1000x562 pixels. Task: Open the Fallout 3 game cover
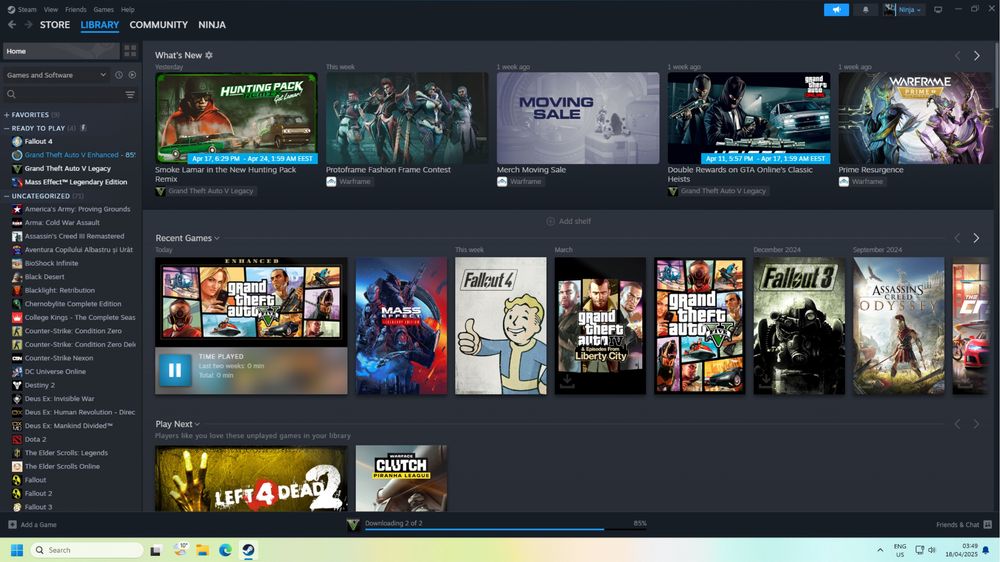coord(799,326)
